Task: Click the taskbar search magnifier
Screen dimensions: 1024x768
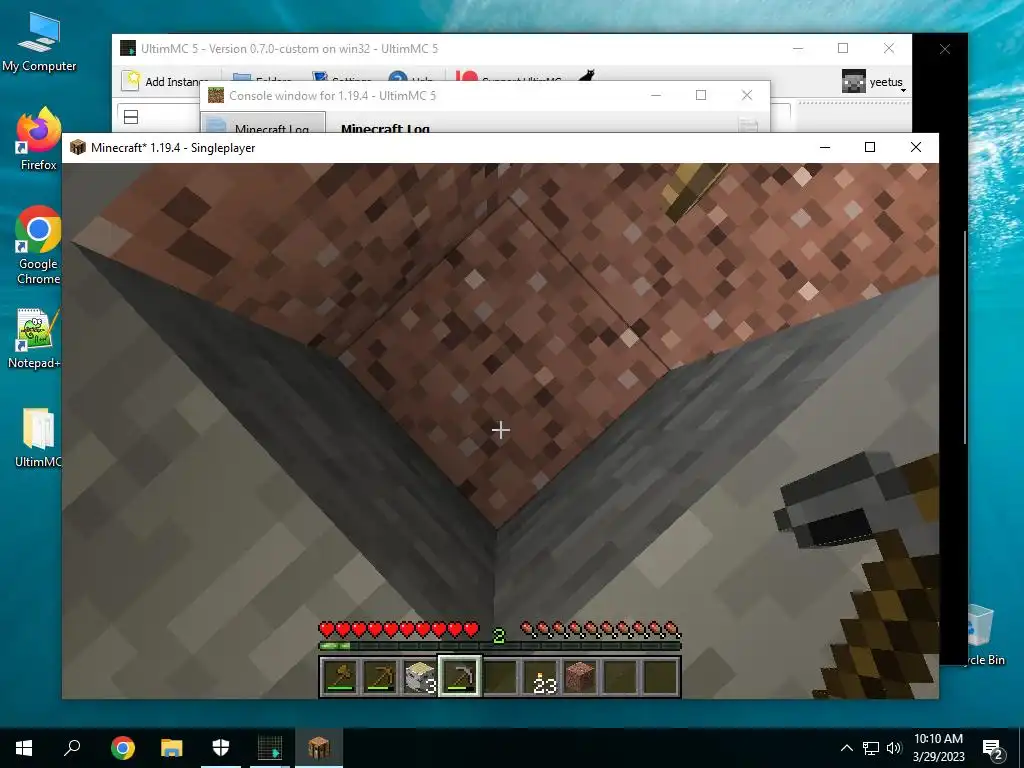Action: pos(72,748)
